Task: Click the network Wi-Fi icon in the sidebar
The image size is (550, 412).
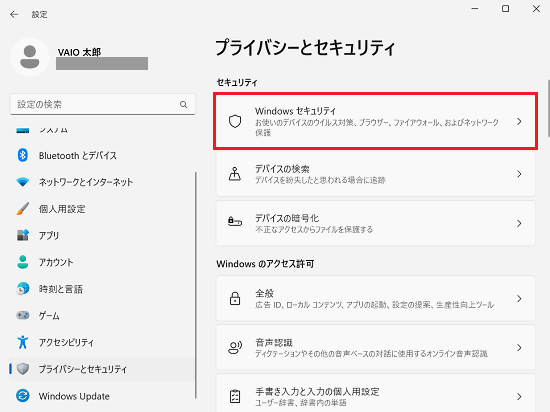Action: pos(23,182)
